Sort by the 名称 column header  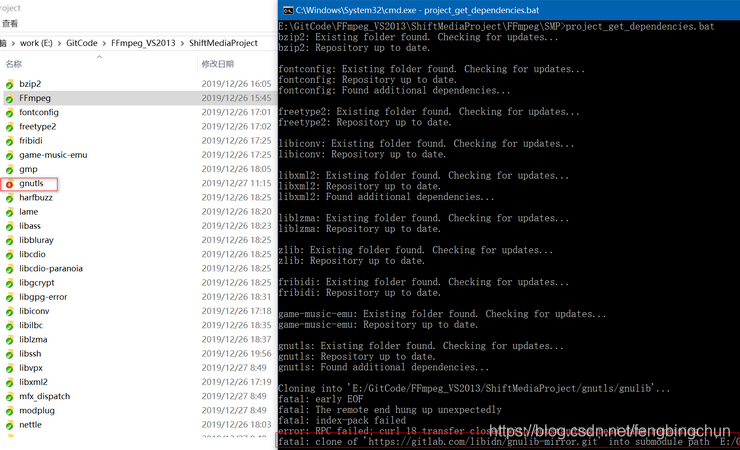14,64
